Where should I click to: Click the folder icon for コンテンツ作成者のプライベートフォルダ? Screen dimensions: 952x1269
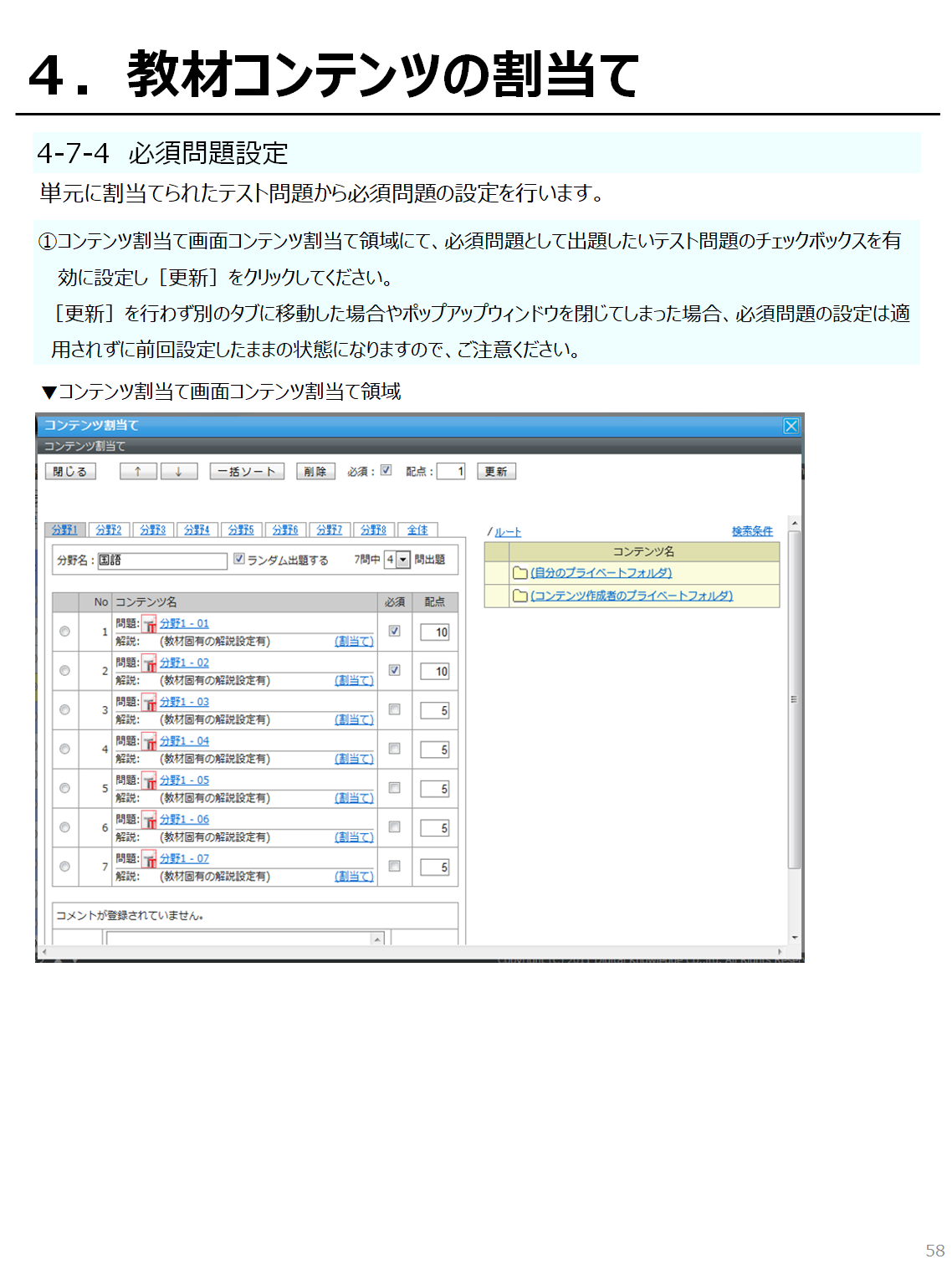(x=520, y=596)
